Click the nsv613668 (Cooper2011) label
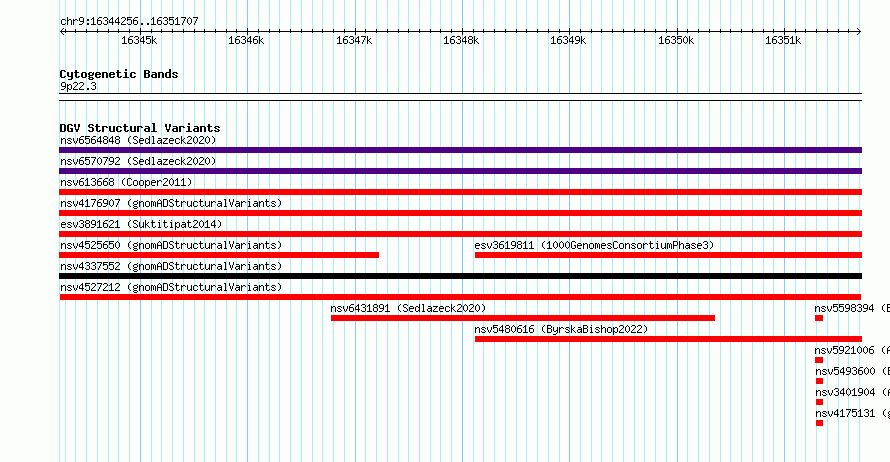The width and height of the screenshot is (890, 462). pos(126,182)
